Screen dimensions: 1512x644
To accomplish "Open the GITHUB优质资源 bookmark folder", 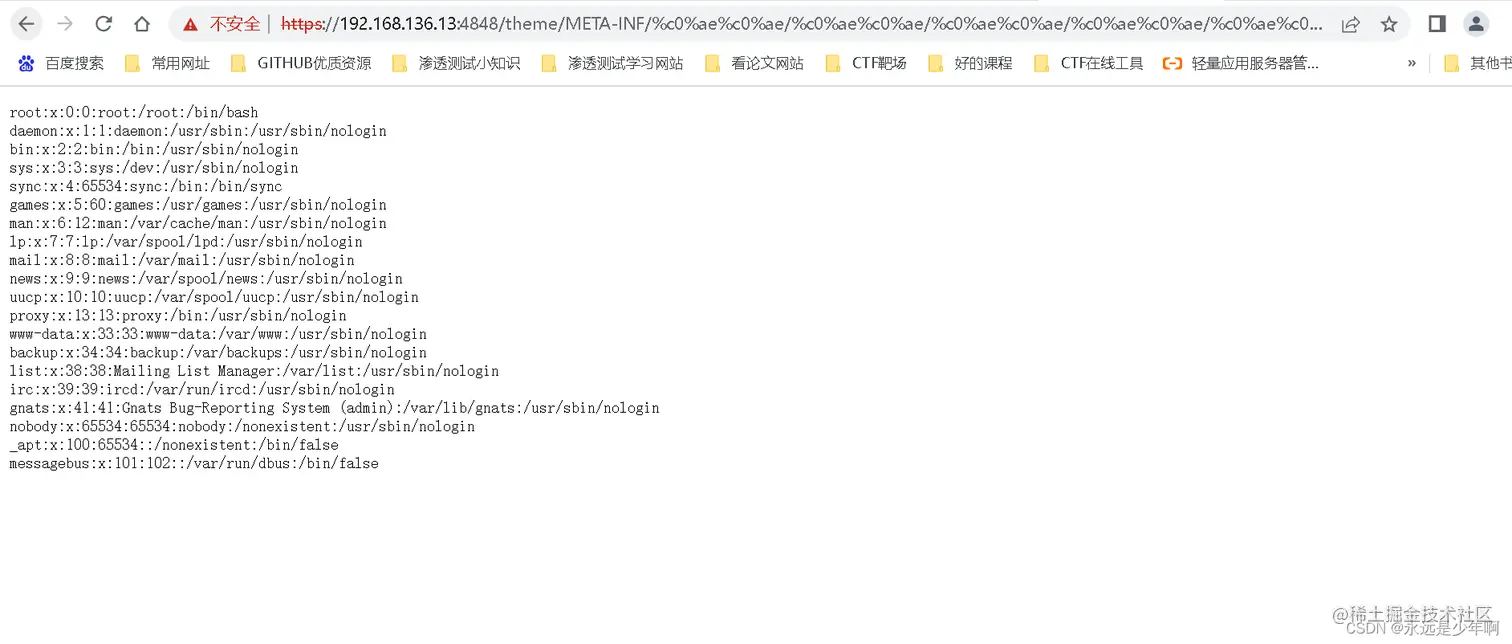I will (x=301, y=63).
